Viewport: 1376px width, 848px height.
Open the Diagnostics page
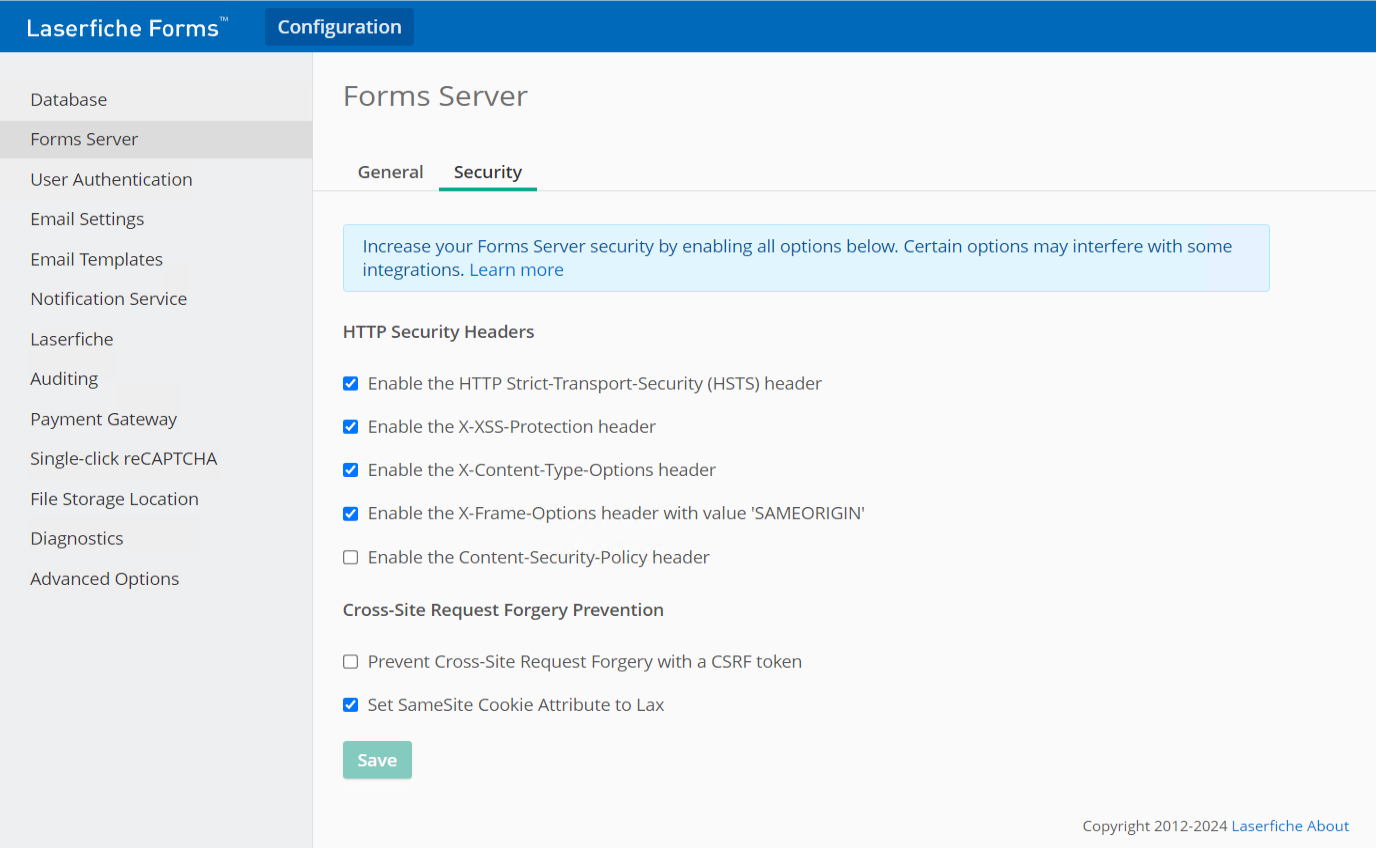point(156,539)
